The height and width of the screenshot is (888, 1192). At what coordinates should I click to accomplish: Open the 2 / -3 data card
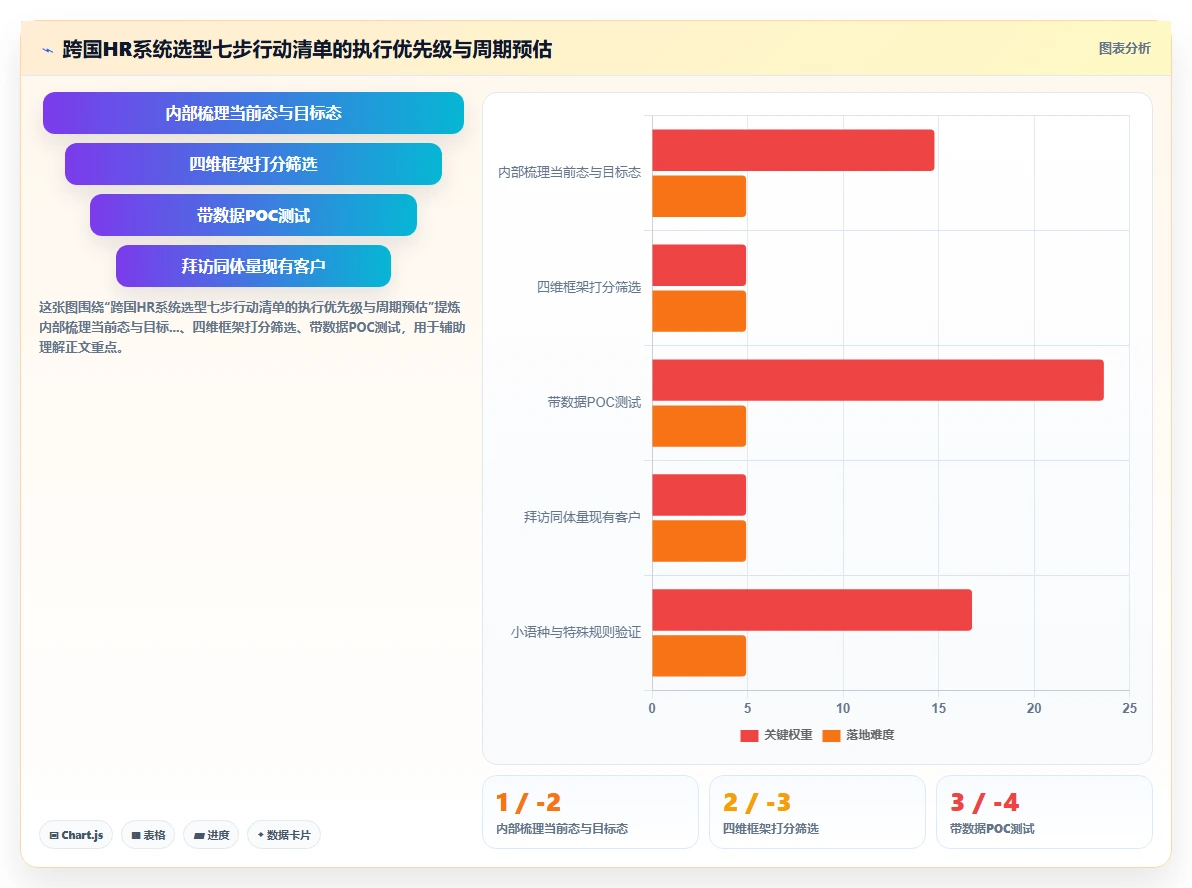tap(817, 812)
